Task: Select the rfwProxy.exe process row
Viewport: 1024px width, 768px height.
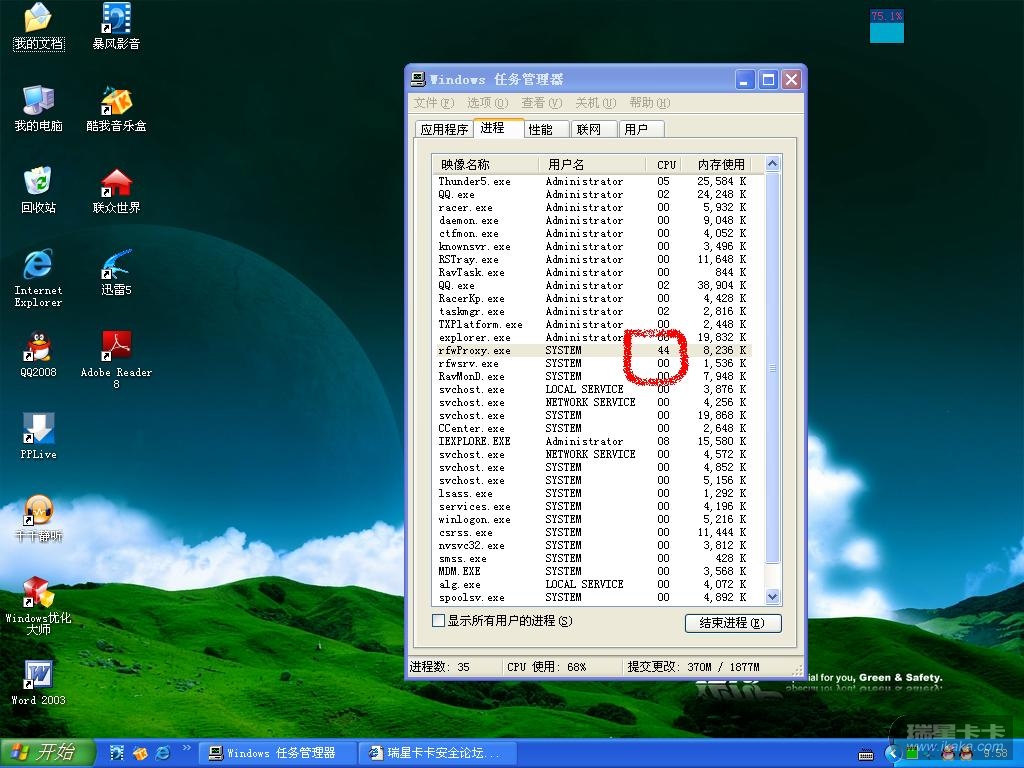Action: click(x=475, y=351)
